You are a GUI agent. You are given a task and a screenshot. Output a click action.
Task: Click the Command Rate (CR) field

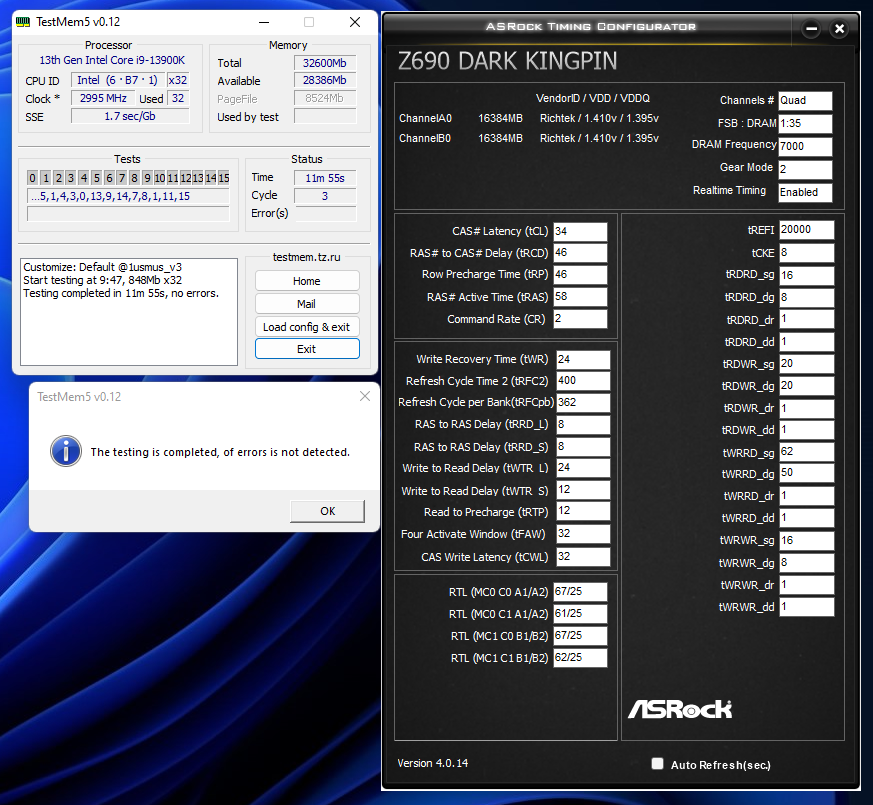point(580,319)
